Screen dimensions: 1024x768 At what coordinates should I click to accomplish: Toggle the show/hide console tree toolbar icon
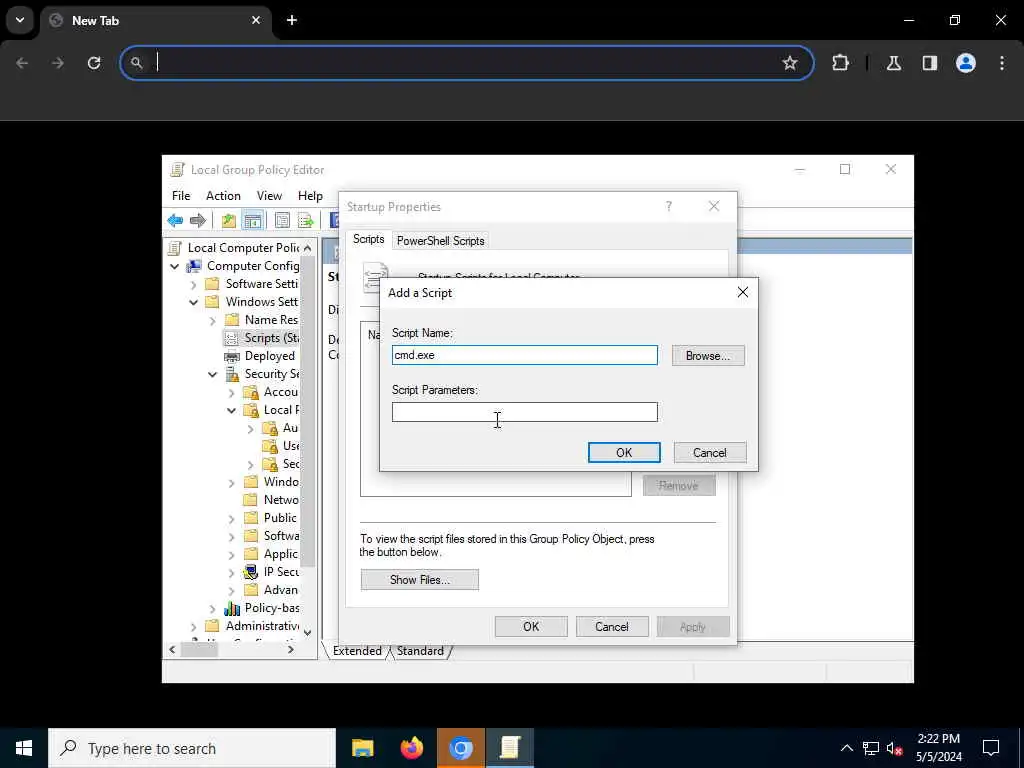click(252, 221)
